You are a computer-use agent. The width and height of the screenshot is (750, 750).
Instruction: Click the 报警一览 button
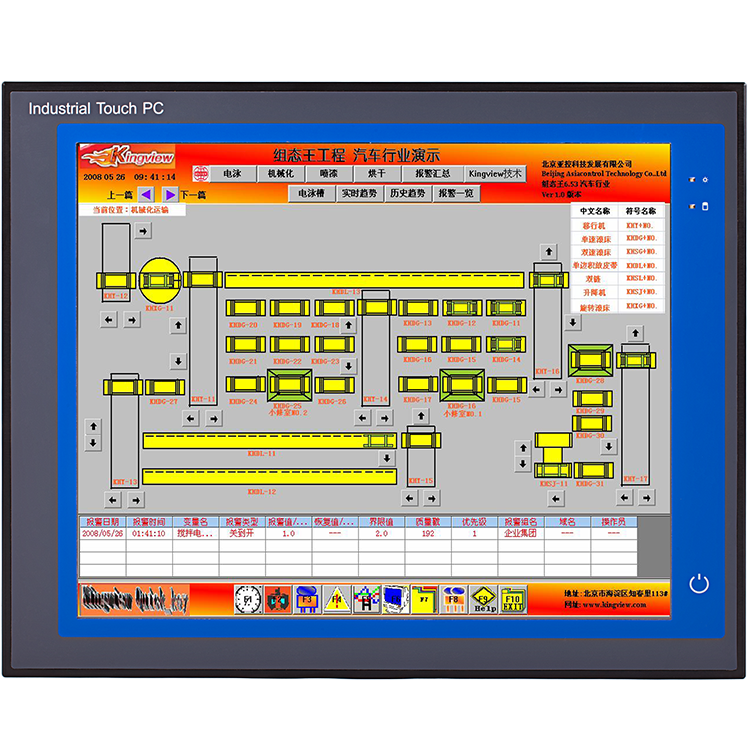pos(456,193)
